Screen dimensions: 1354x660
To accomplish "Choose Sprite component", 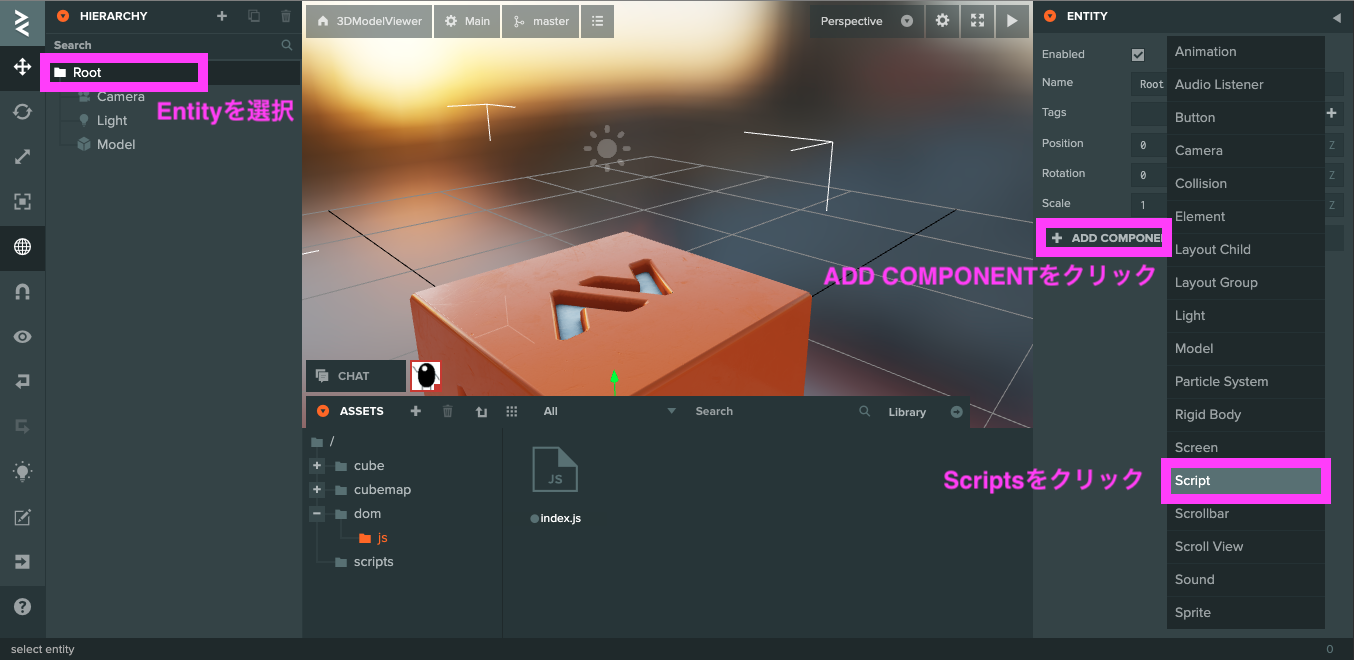I will [1246, 613].
